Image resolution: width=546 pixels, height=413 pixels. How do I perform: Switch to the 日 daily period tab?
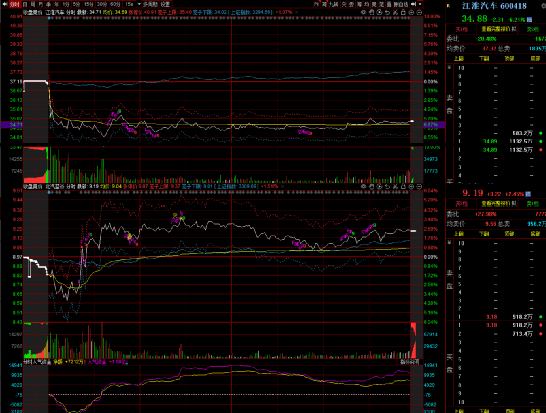click(x=25, y=4)
